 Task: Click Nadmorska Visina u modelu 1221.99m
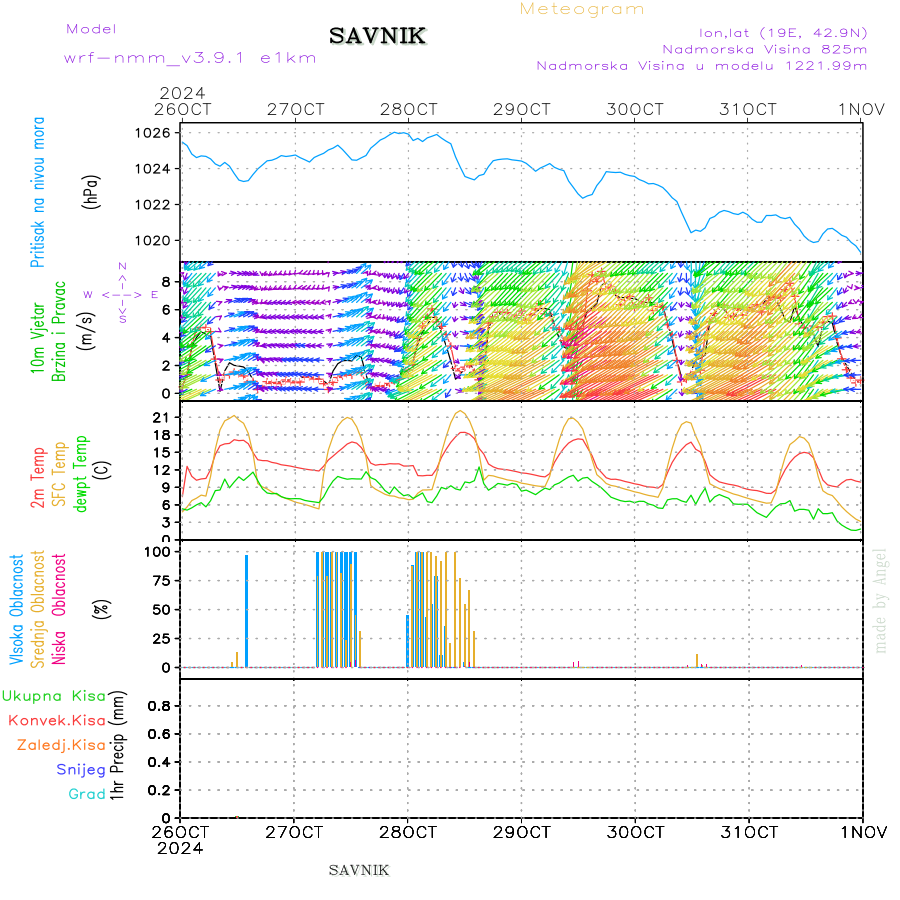click(701, 66)
